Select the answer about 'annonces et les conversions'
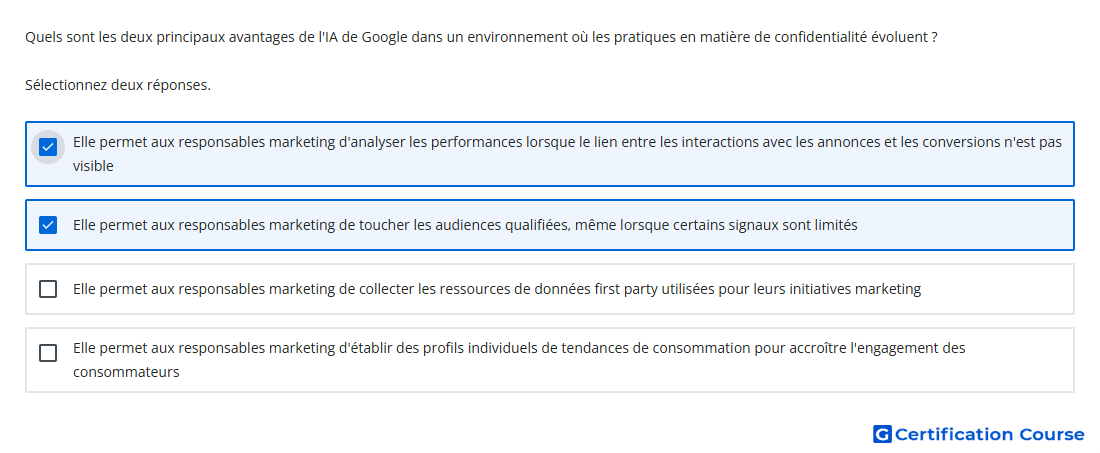This screenshot has width=1100, height=453. tap(550, 154)
